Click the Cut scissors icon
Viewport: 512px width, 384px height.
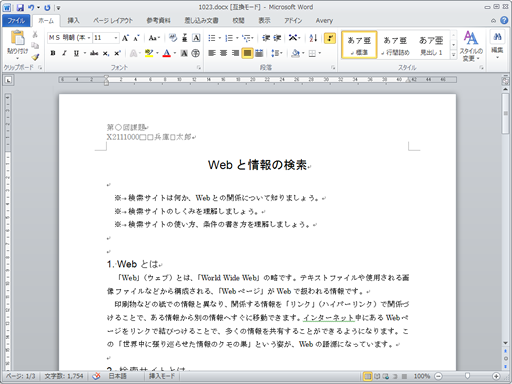tap(35, 34)
